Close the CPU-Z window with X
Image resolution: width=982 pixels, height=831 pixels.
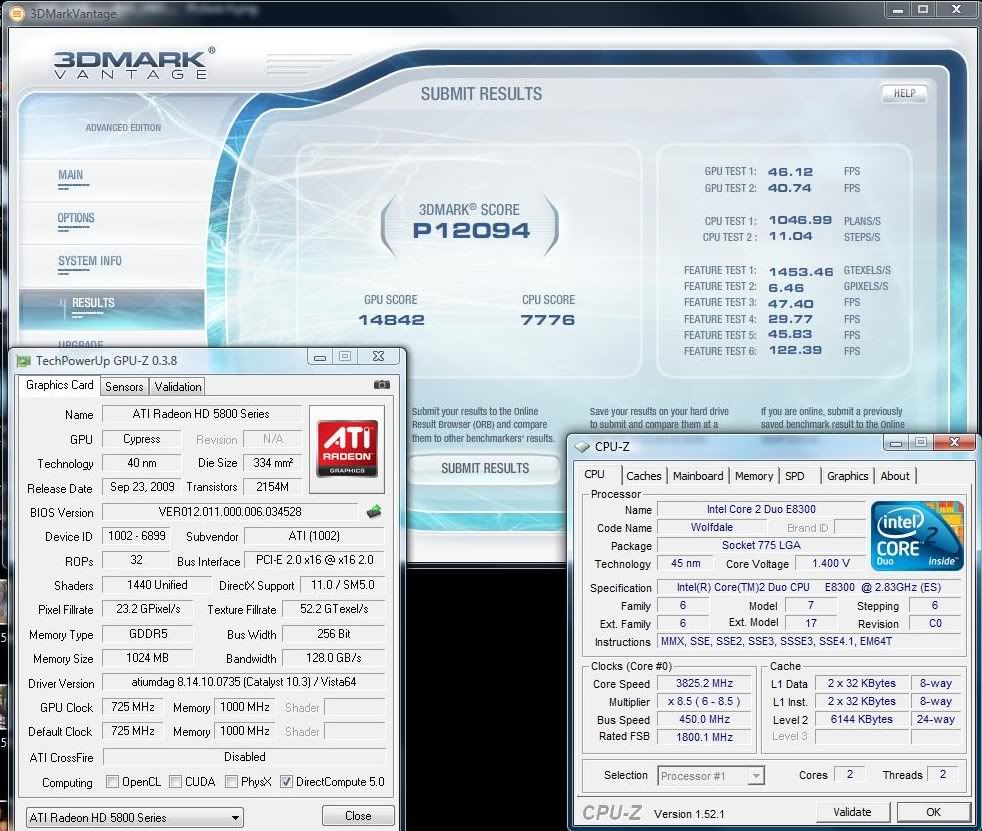pos(954,443)
